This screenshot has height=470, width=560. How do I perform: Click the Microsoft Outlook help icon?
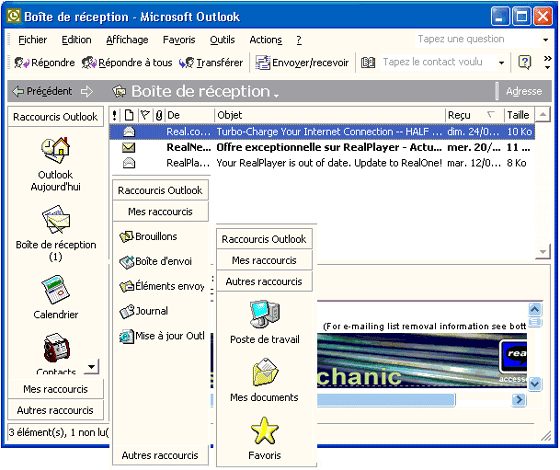pyautogui.click(x=524, y=62)
